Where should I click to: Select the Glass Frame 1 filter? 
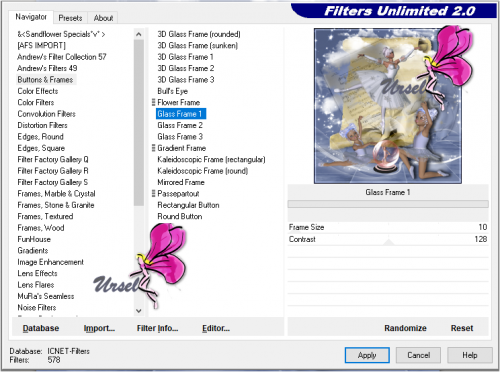pos(181,114)
